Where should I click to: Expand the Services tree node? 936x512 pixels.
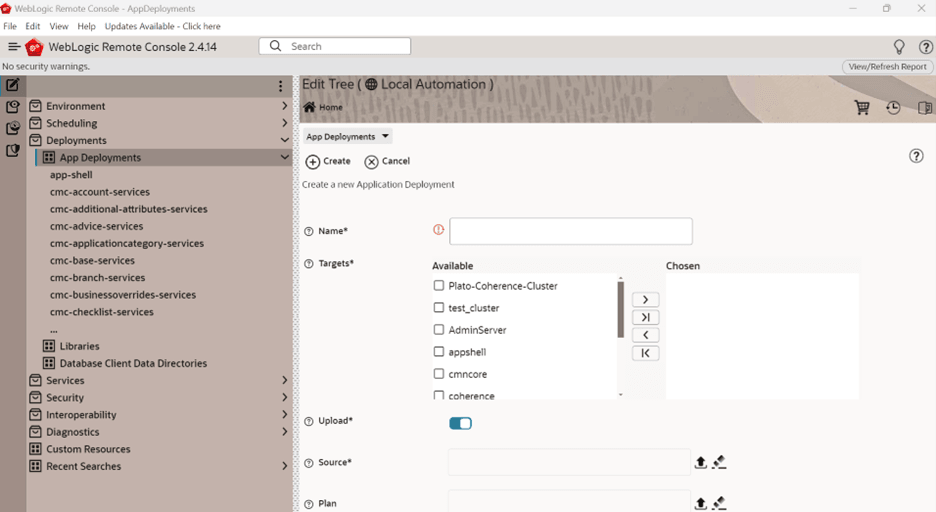pyautogui.click(x=285, y=380)
